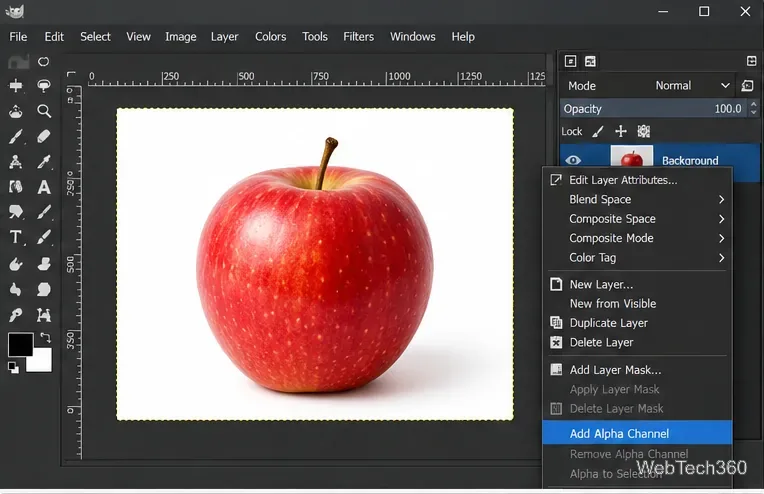Click the black foreground color swatch

[x=20, y=344]
